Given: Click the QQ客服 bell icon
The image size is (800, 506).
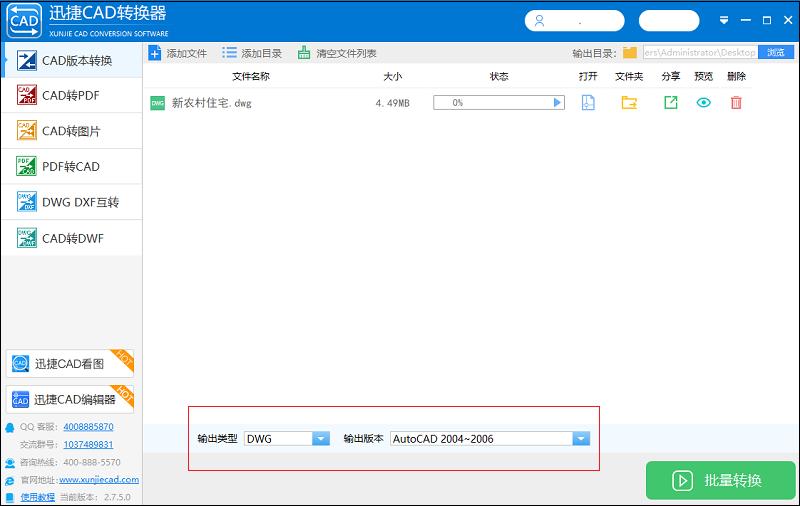Looking at the screenshot, I should (10, 427).
